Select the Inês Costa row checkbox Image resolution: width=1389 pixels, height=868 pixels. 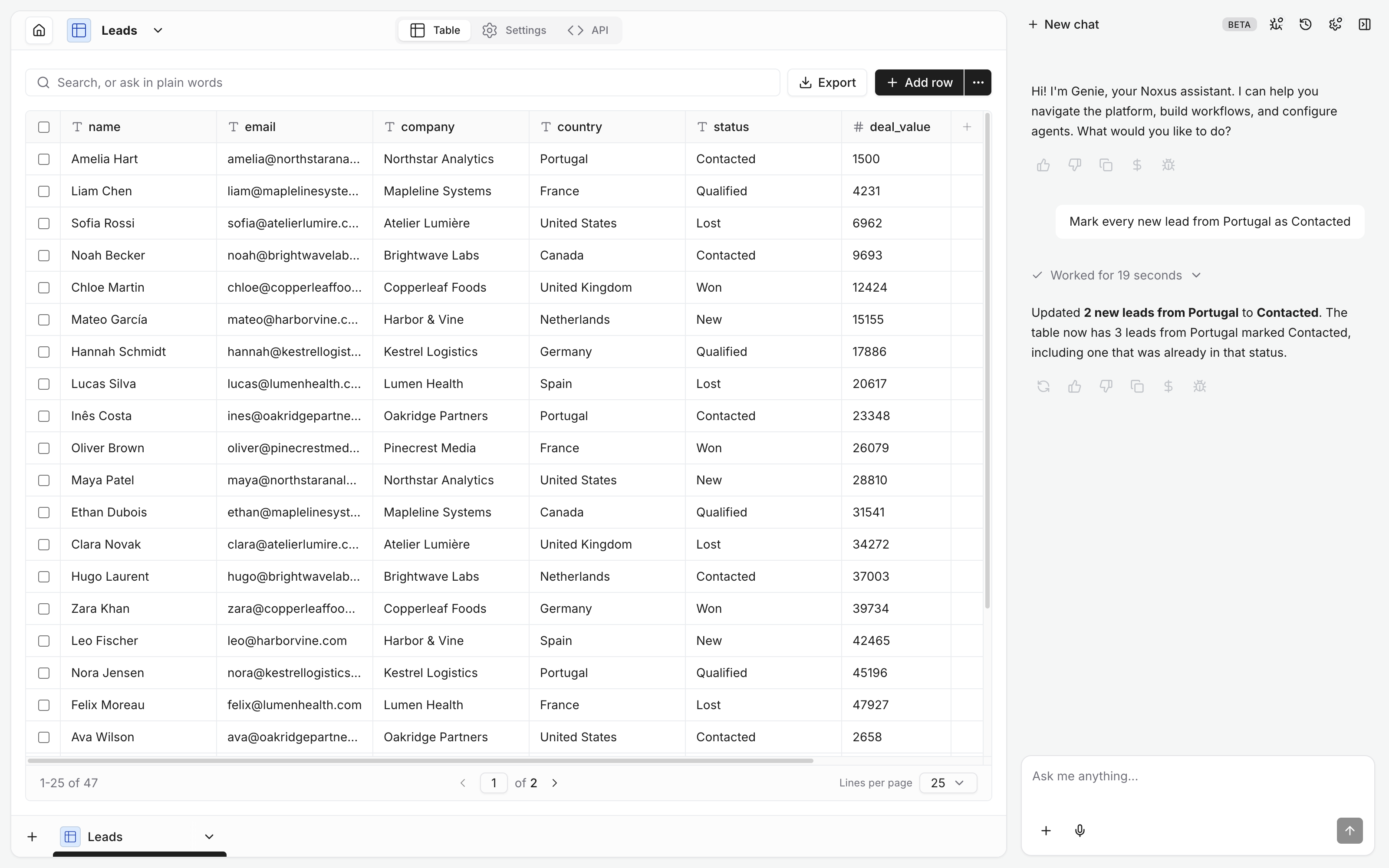[x=43, y=416]
